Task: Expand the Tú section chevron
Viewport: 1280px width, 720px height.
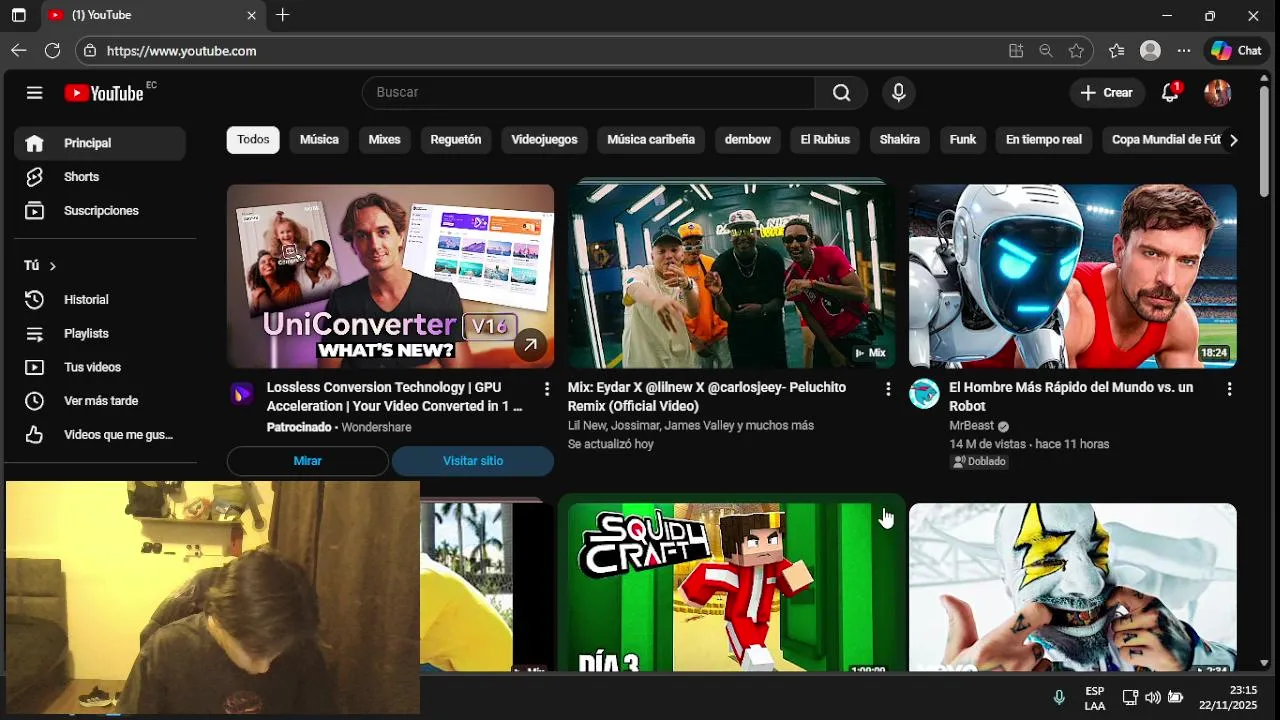Action: 52,266
